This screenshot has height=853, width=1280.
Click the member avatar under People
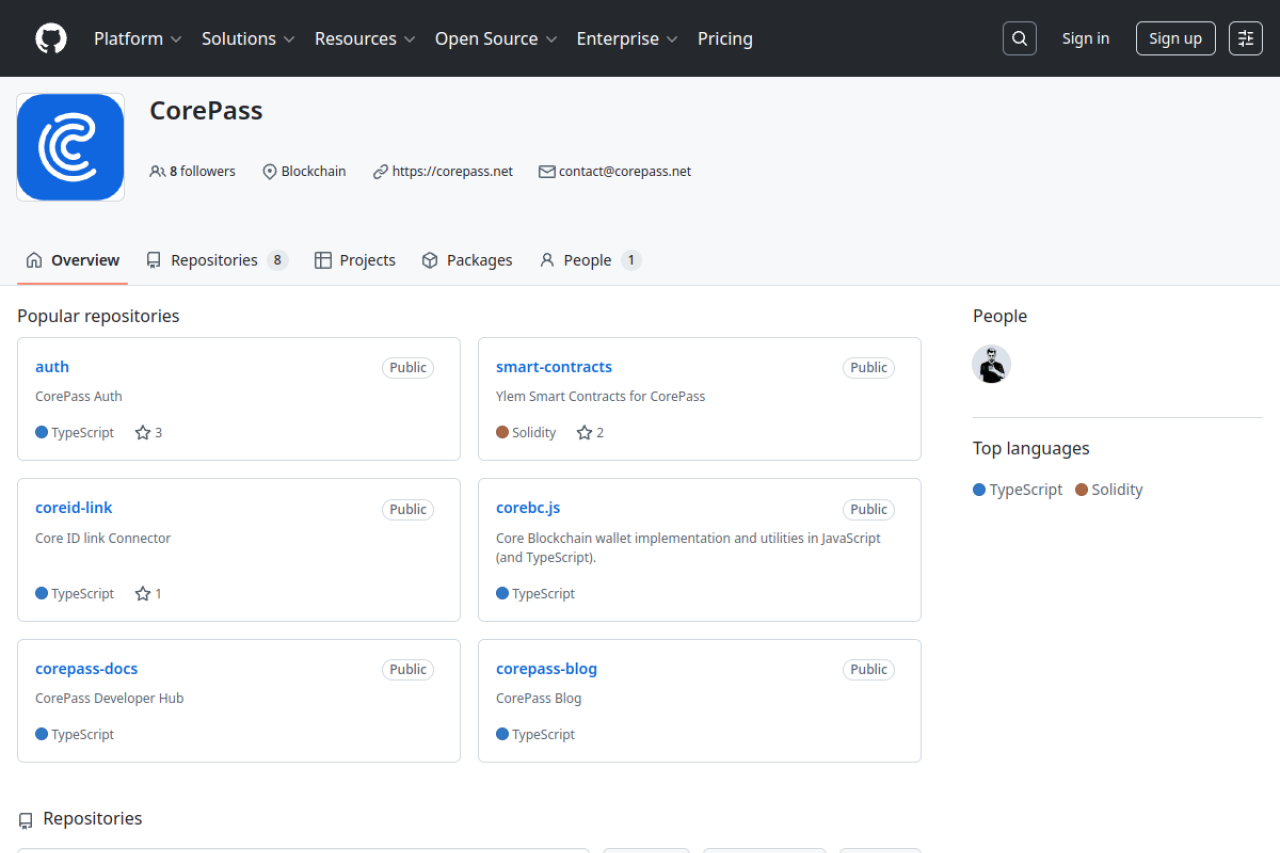click(991, 365)
